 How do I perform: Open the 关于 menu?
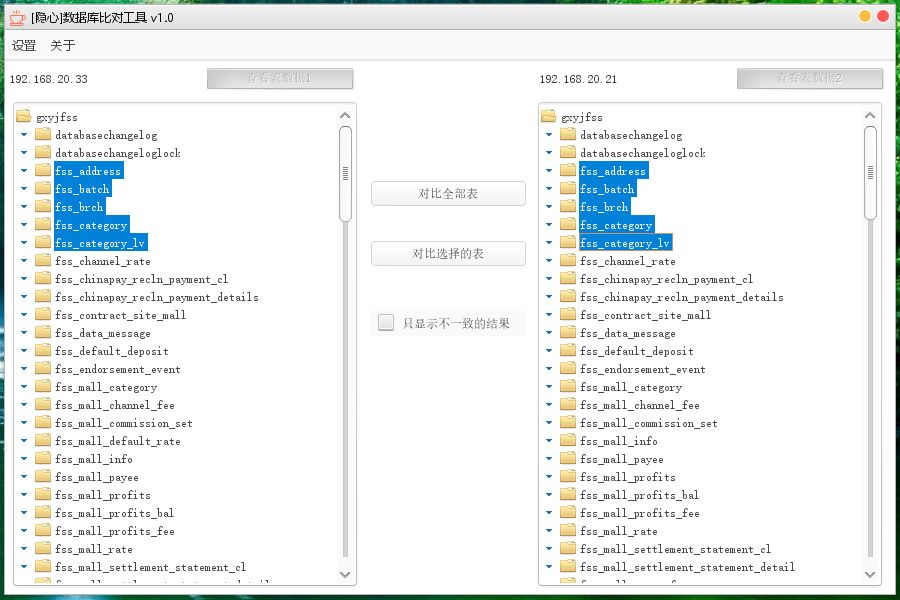(x=63, y=45)
